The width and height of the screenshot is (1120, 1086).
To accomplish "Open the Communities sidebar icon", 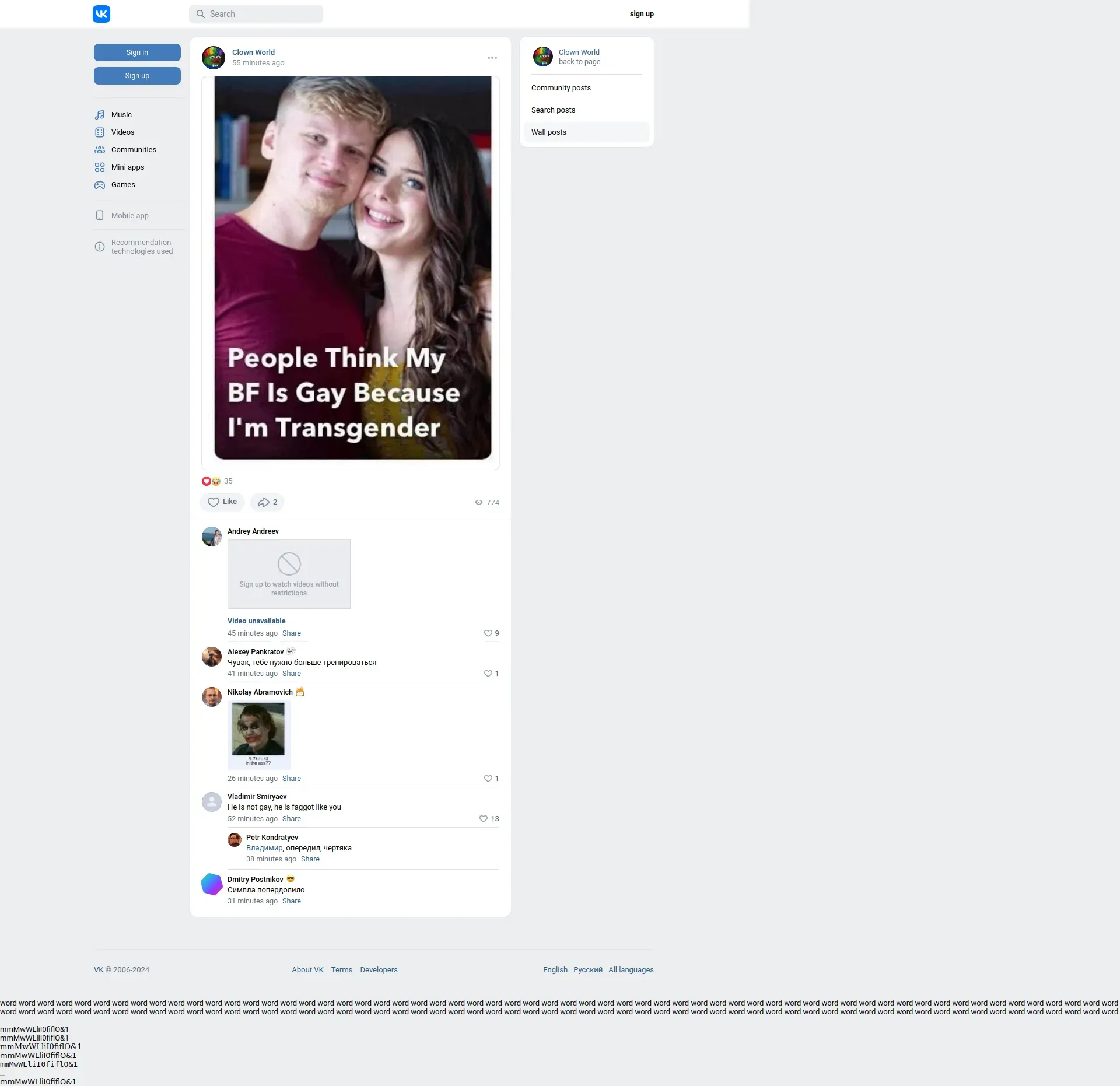I will [x=100, y=150].
